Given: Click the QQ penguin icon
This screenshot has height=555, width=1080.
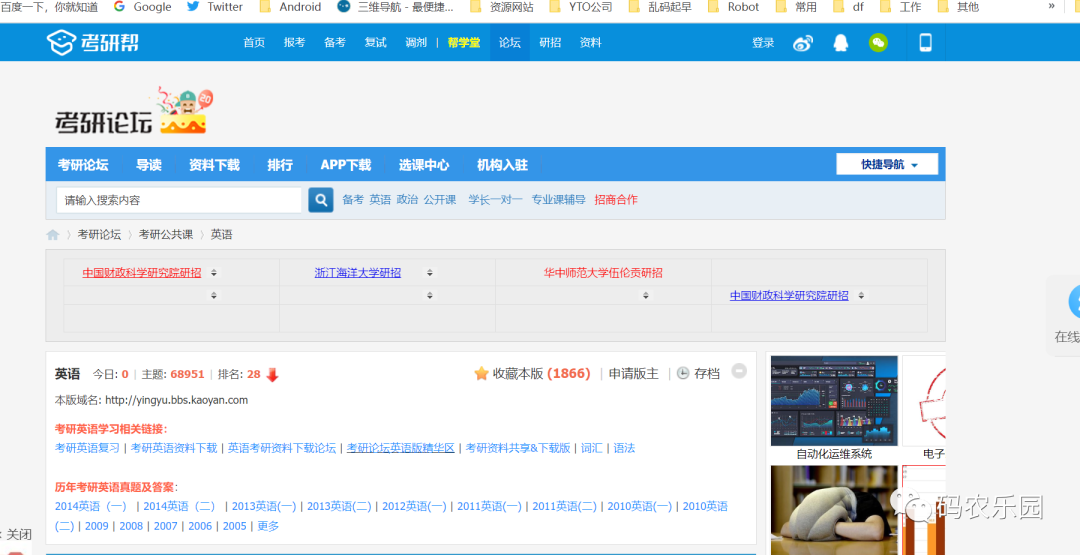Looking at the screenshot, I should [840, 43].
